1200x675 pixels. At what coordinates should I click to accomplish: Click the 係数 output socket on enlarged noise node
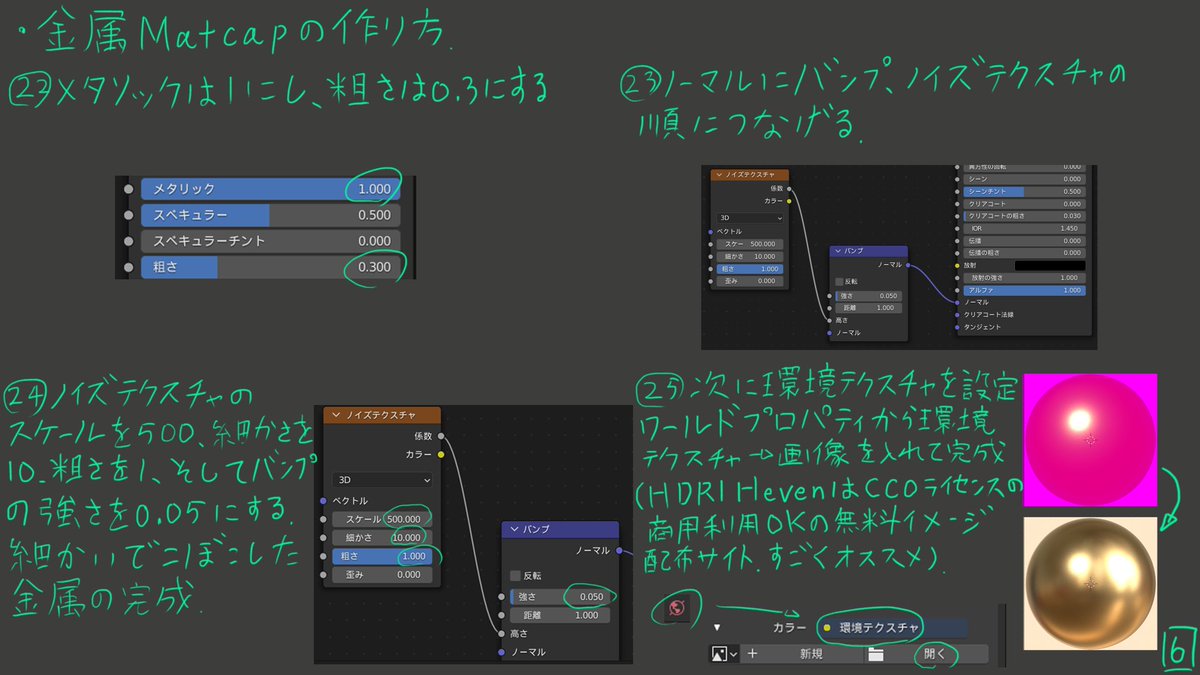click(441, 436)
